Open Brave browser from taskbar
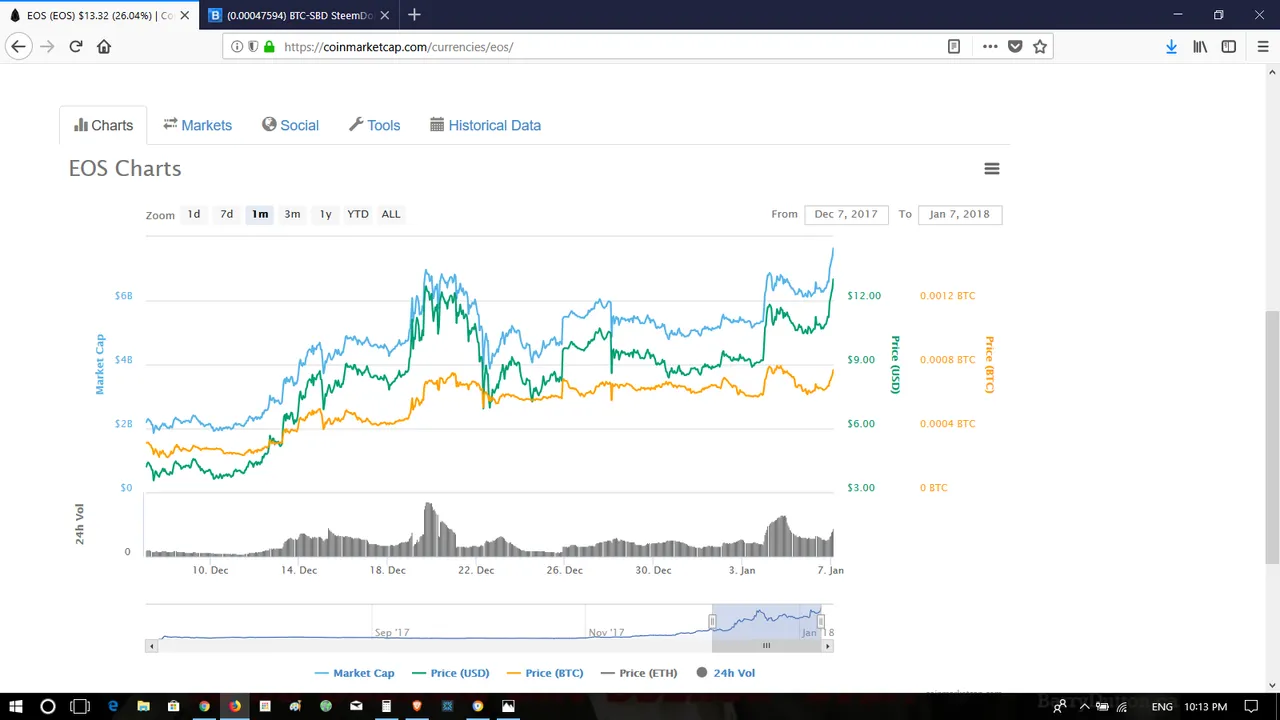Screen dimensions: 1280x720 pos(417,706)
